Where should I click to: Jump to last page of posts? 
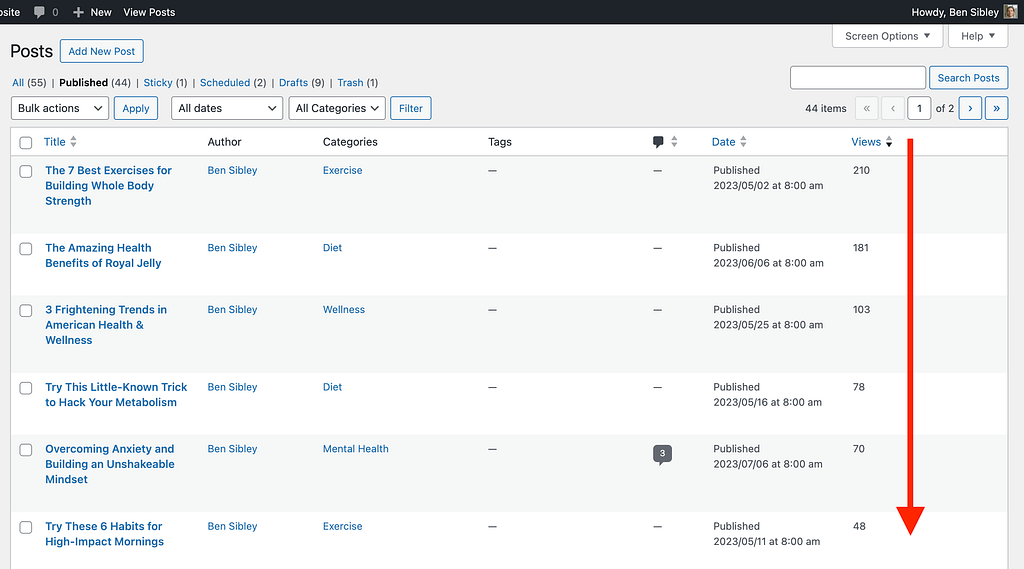coord(996,108)
